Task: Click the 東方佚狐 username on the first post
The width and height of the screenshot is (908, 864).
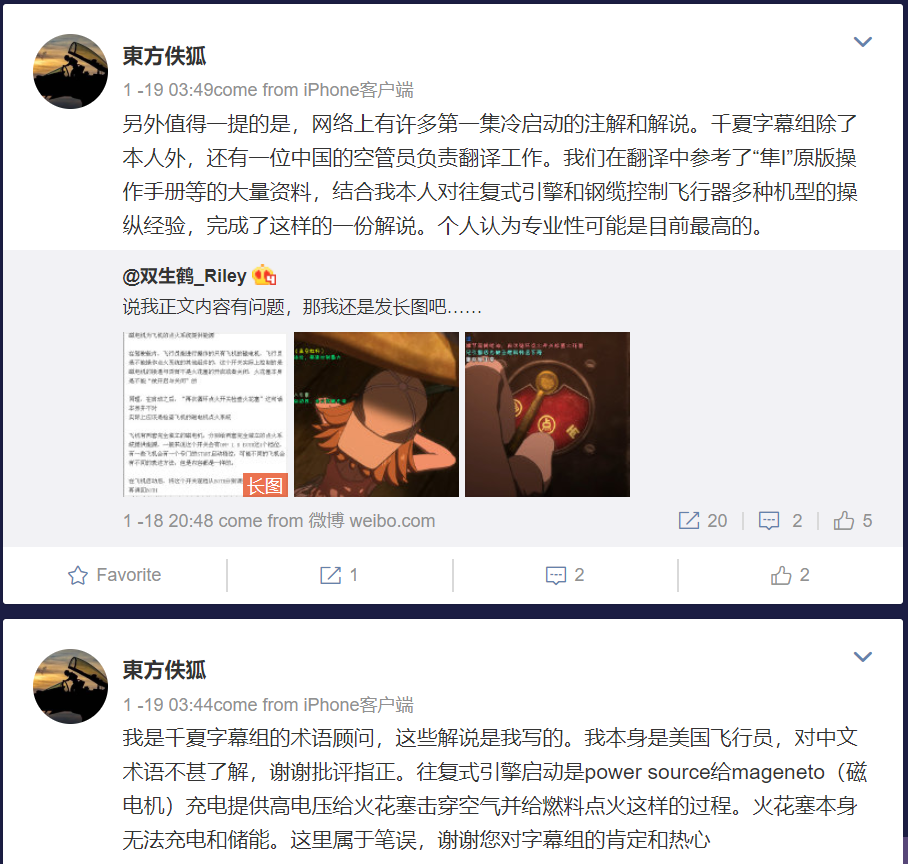Action: point(164,56)
